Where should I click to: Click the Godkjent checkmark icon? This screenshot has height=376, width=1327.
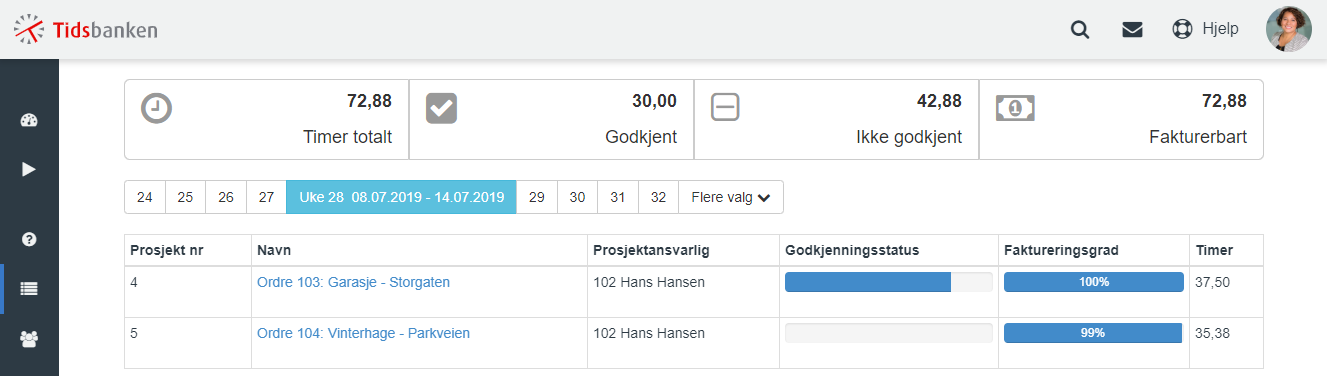(x=441, y=107)
